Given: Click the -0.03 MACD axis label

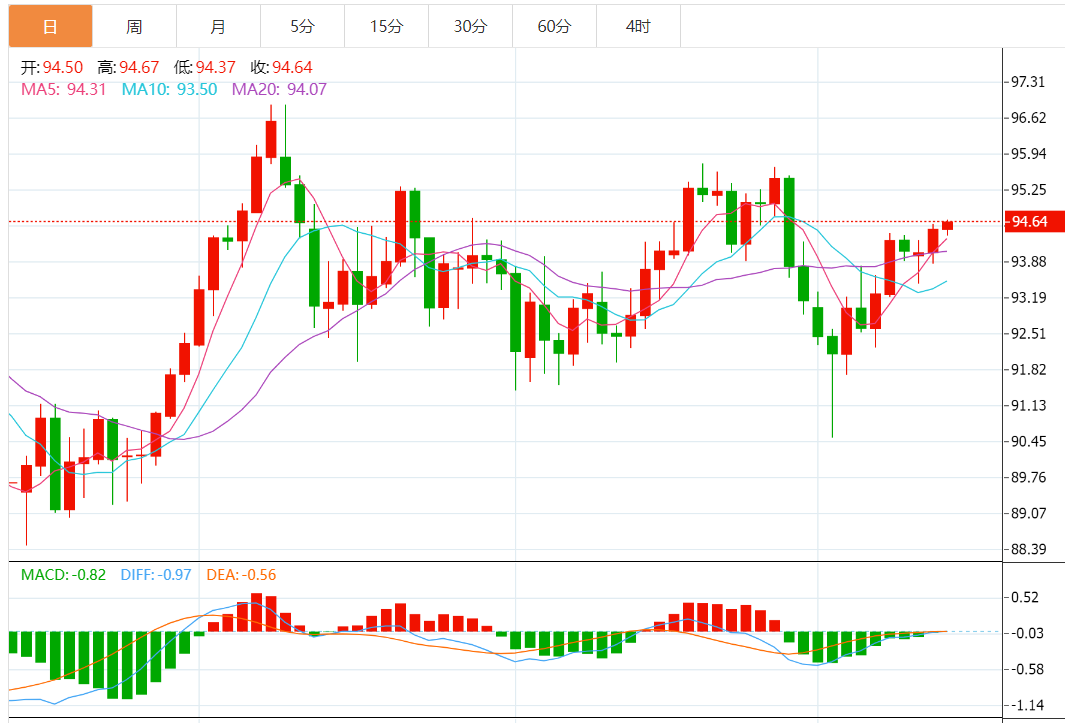Looking at the screenshot, I should click(x=1026, y=633).
